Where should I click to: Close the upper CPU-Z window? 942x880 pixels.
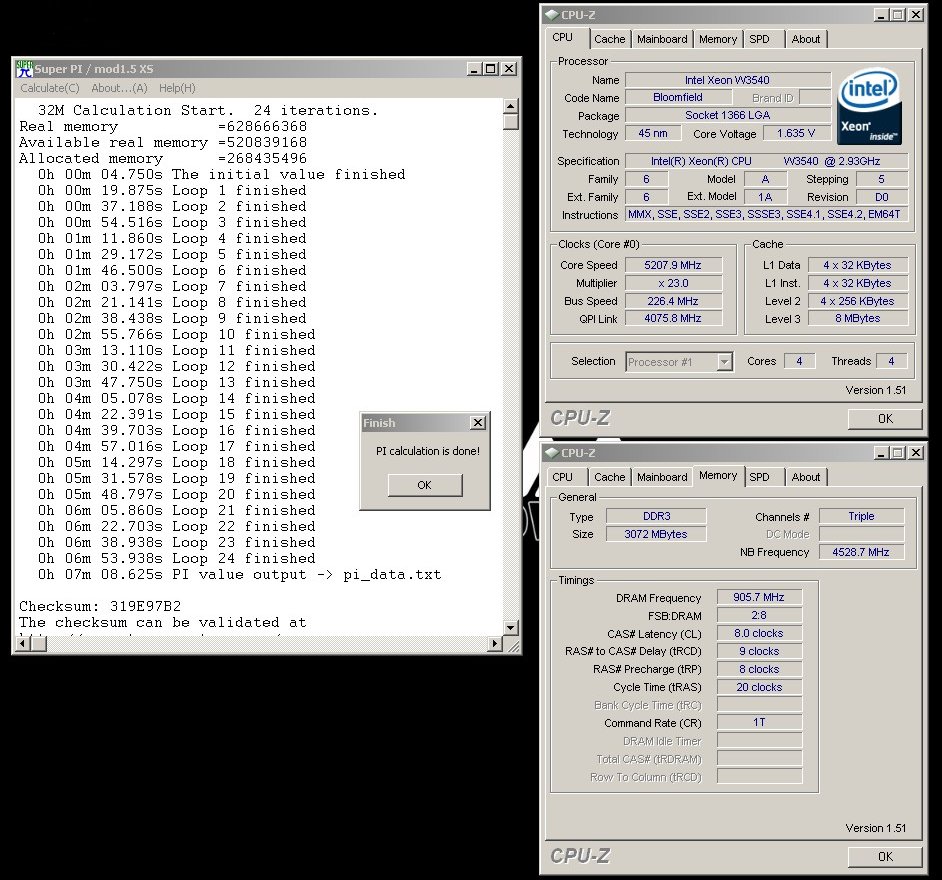(916, 15)
